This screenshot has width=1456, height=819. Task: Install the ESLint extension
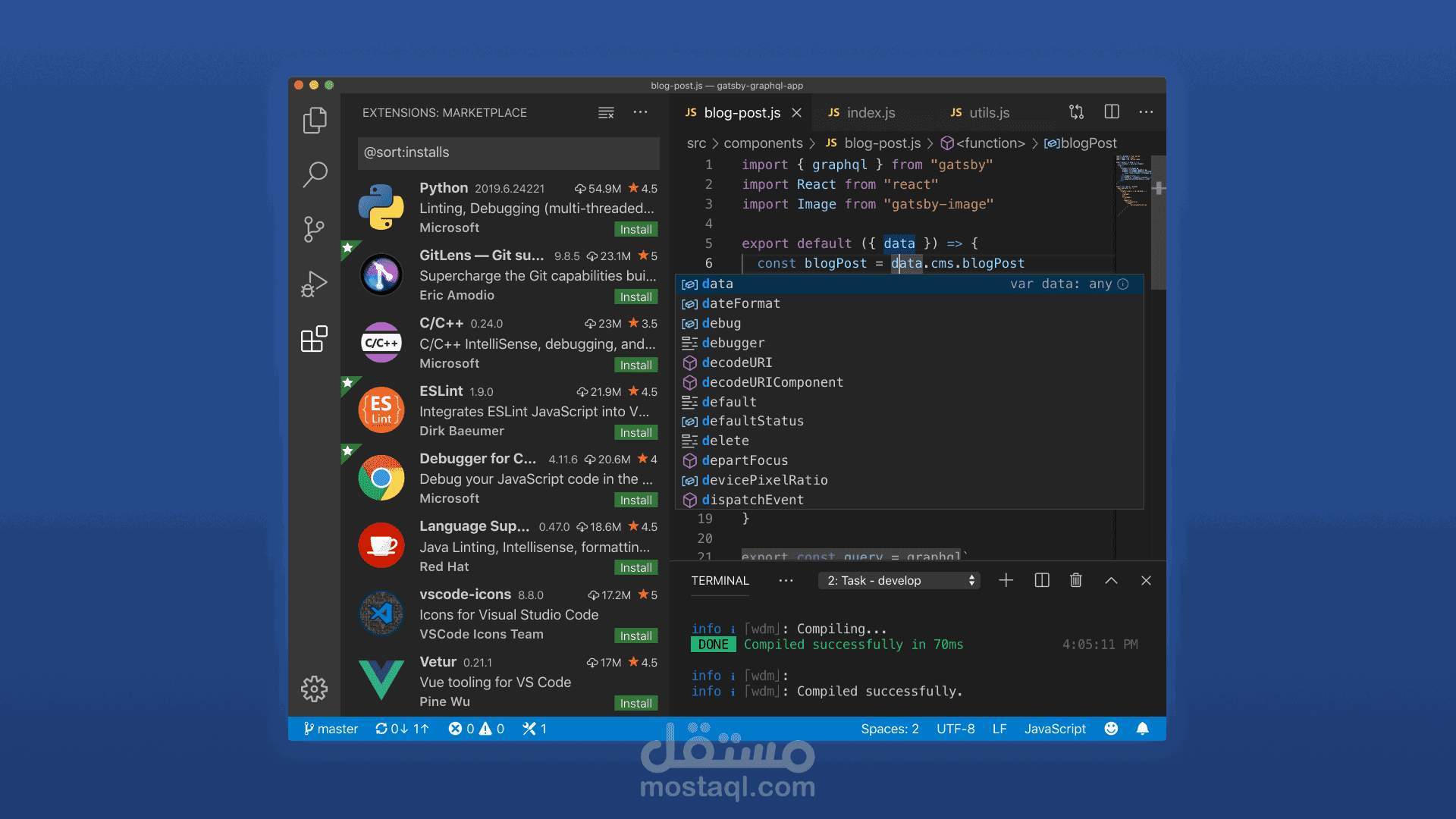635,433
